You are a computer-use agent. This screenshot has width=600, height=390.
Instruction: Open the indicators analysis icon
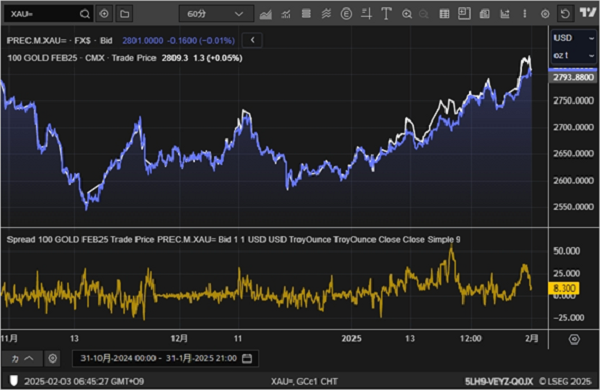286,14
